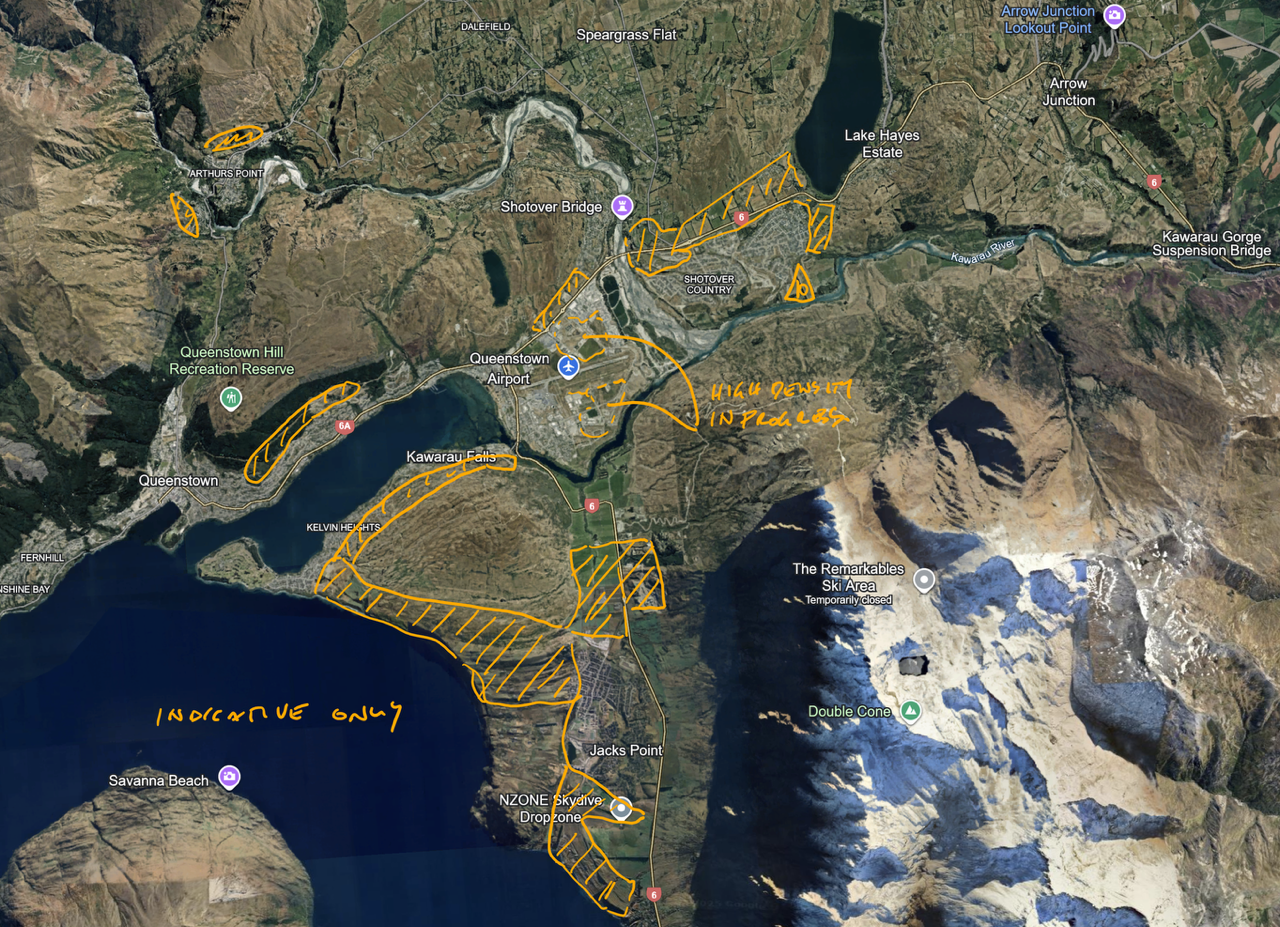
Task: Open the Savanna Beach camera marker
Action: click(x=230, y=777)
